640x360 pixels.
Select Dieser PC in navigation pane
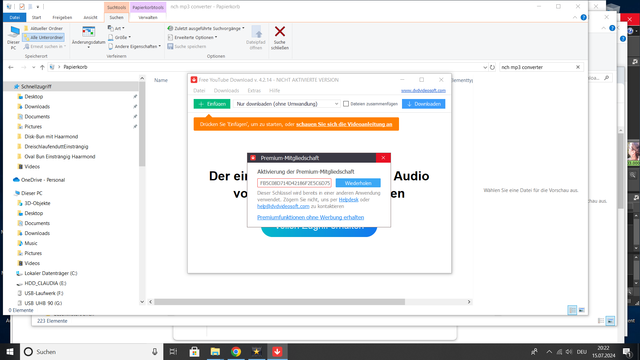(x=31, y=193)
